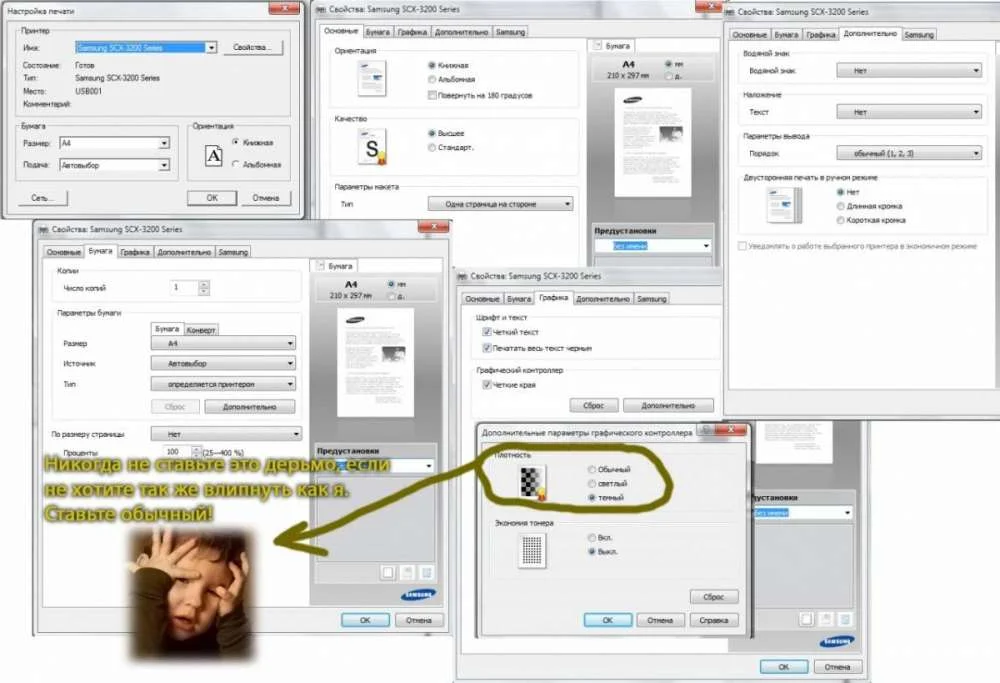Uncheck the Четкие края checkbox
This screenshot has width=1000, height=683.
click(x=487, y=385)
